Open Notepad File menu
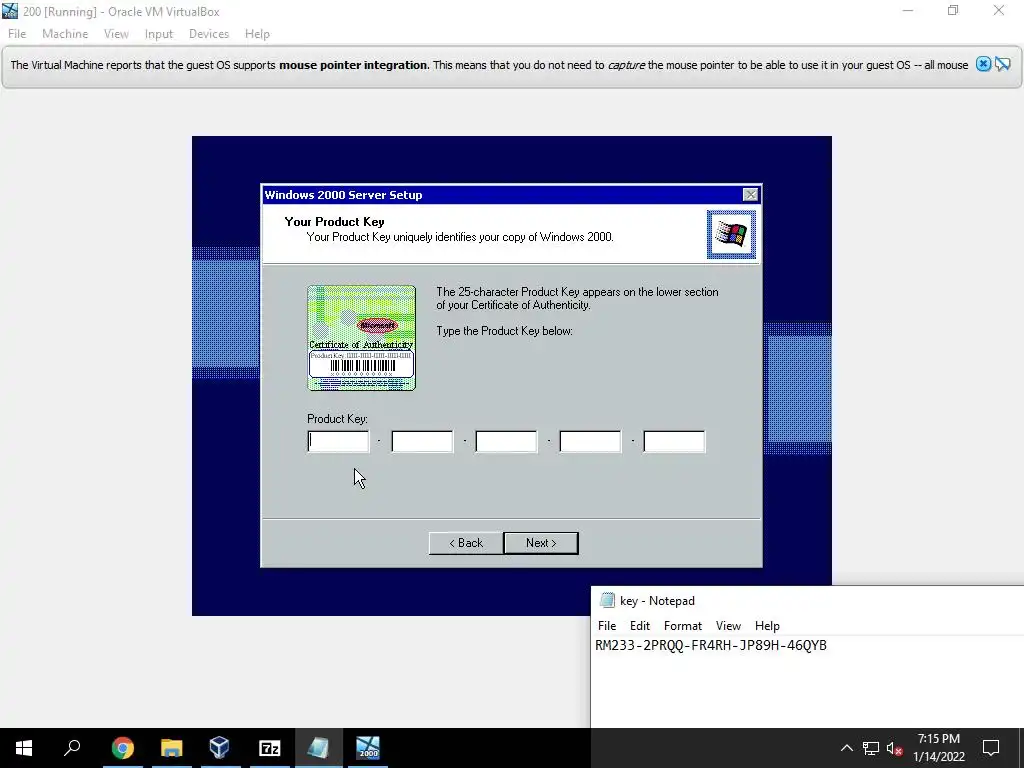This screenshot has height=768, width=1024. [x=607, y=626]
